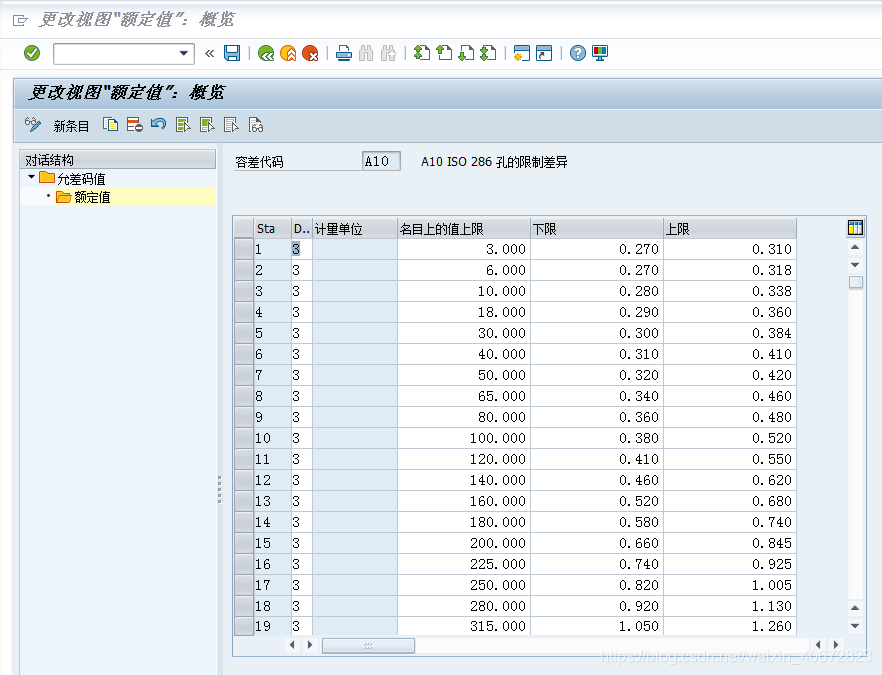Image resolution: width=882 pixels, height=675 pixels.
Task: Click the 0.318 upper limit cell
Action: point(730,270)
